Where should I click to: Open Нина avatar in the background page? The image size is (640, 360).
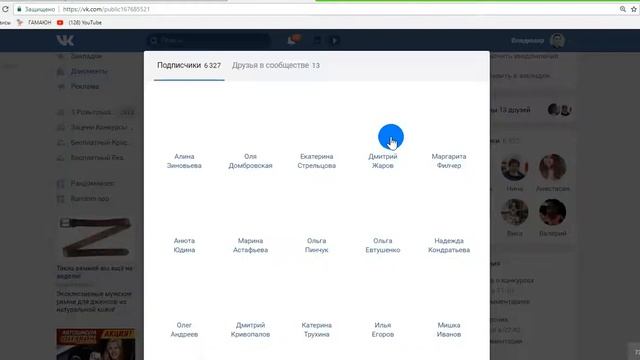coord(514,167)
